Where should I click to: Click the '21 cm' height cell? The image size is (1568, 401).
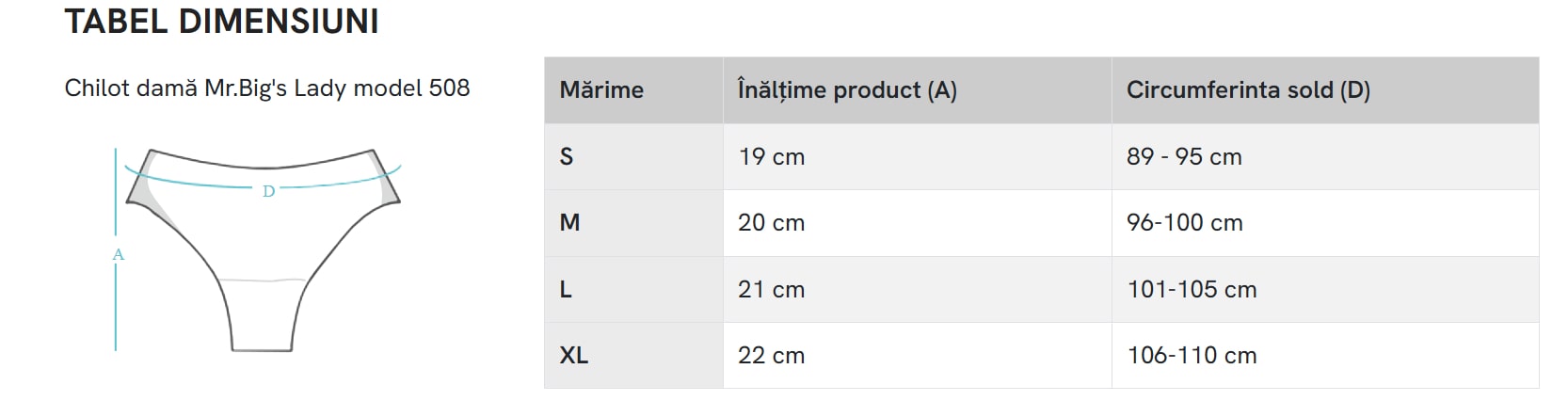(771, 290)
